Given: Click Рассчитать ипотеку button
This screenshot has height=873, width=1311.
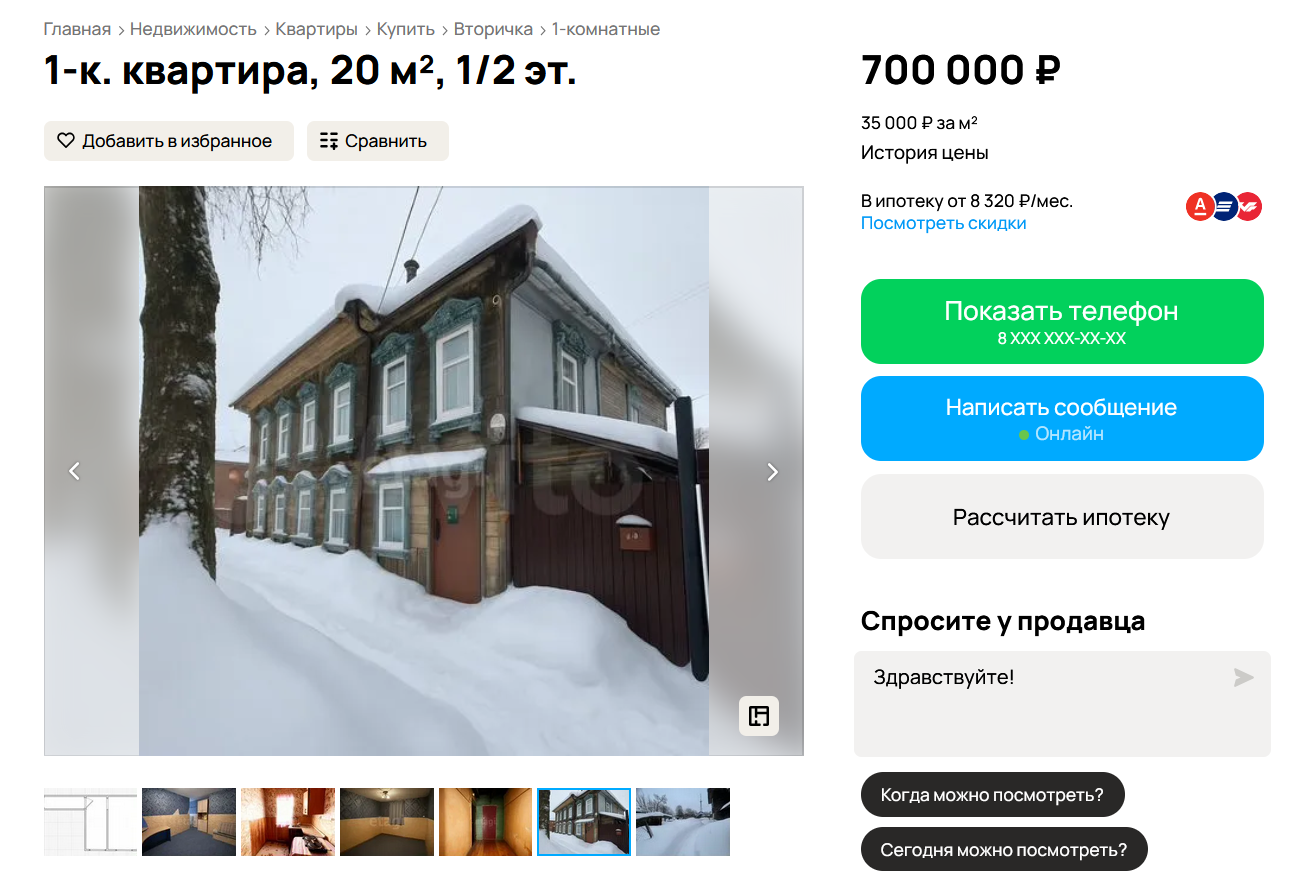Looking at the screenshot, I should [1062, 517].
